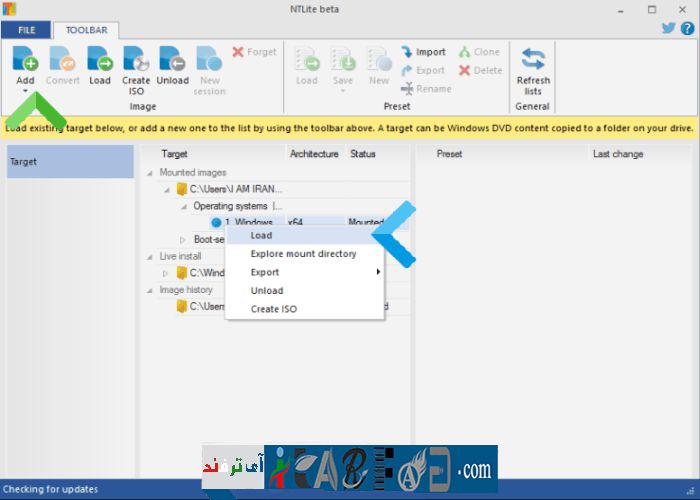
Task: Select the Target item in left sidebar
Action: [x=70, y=162]
